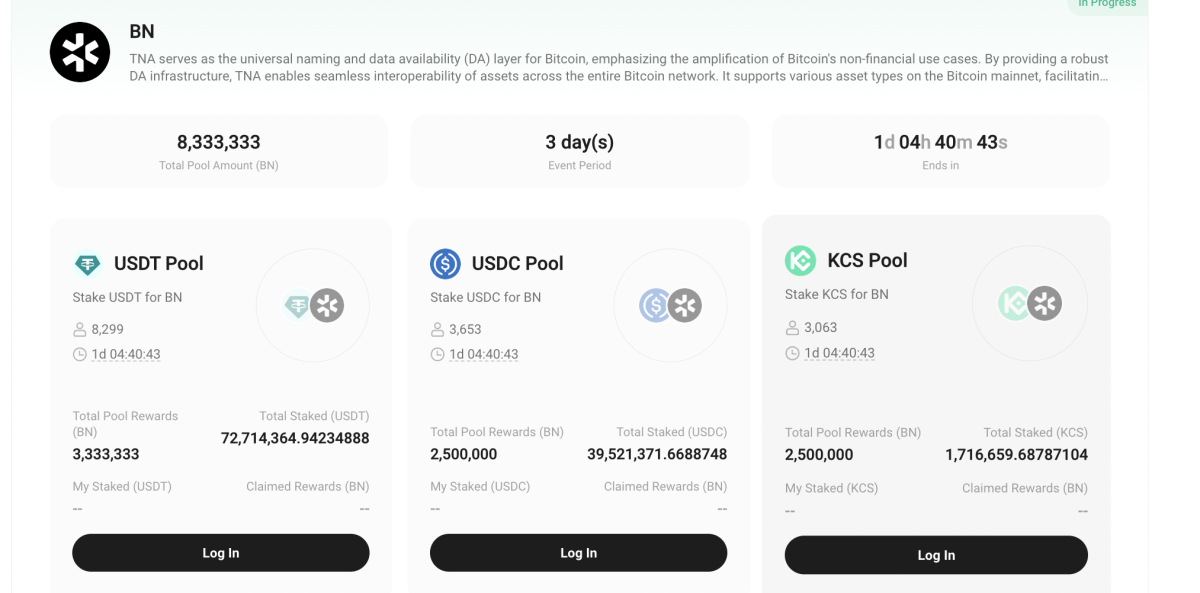Click Log In under the KCS Pool

point(935,554)
